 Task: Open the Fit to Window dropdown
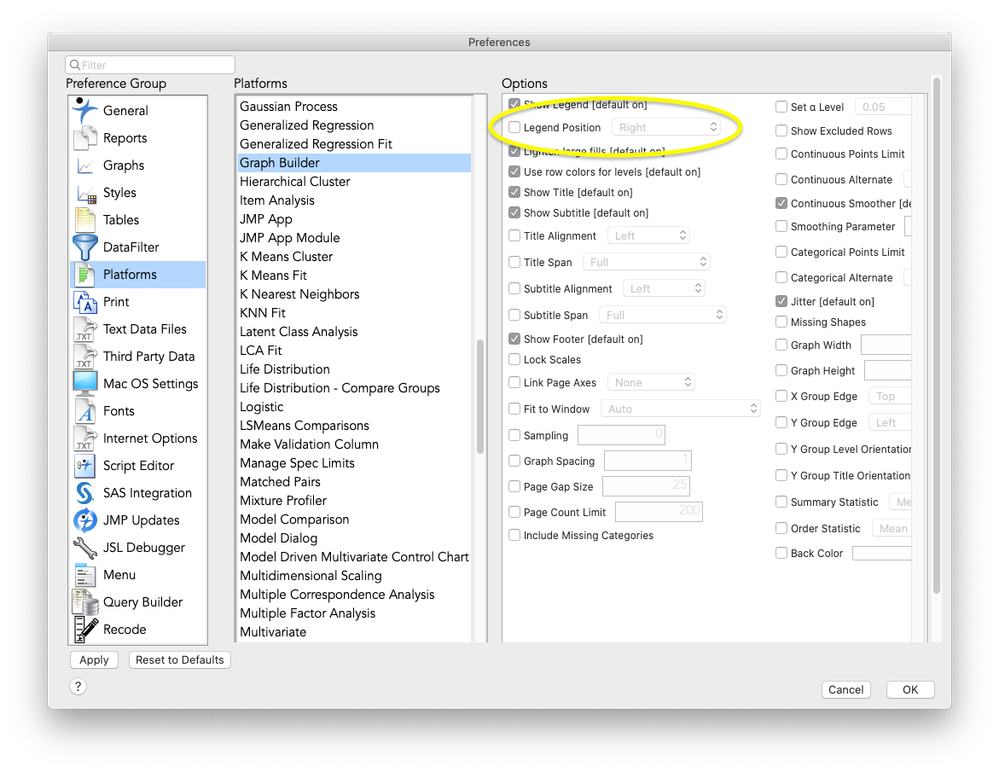tap(680, 409)
